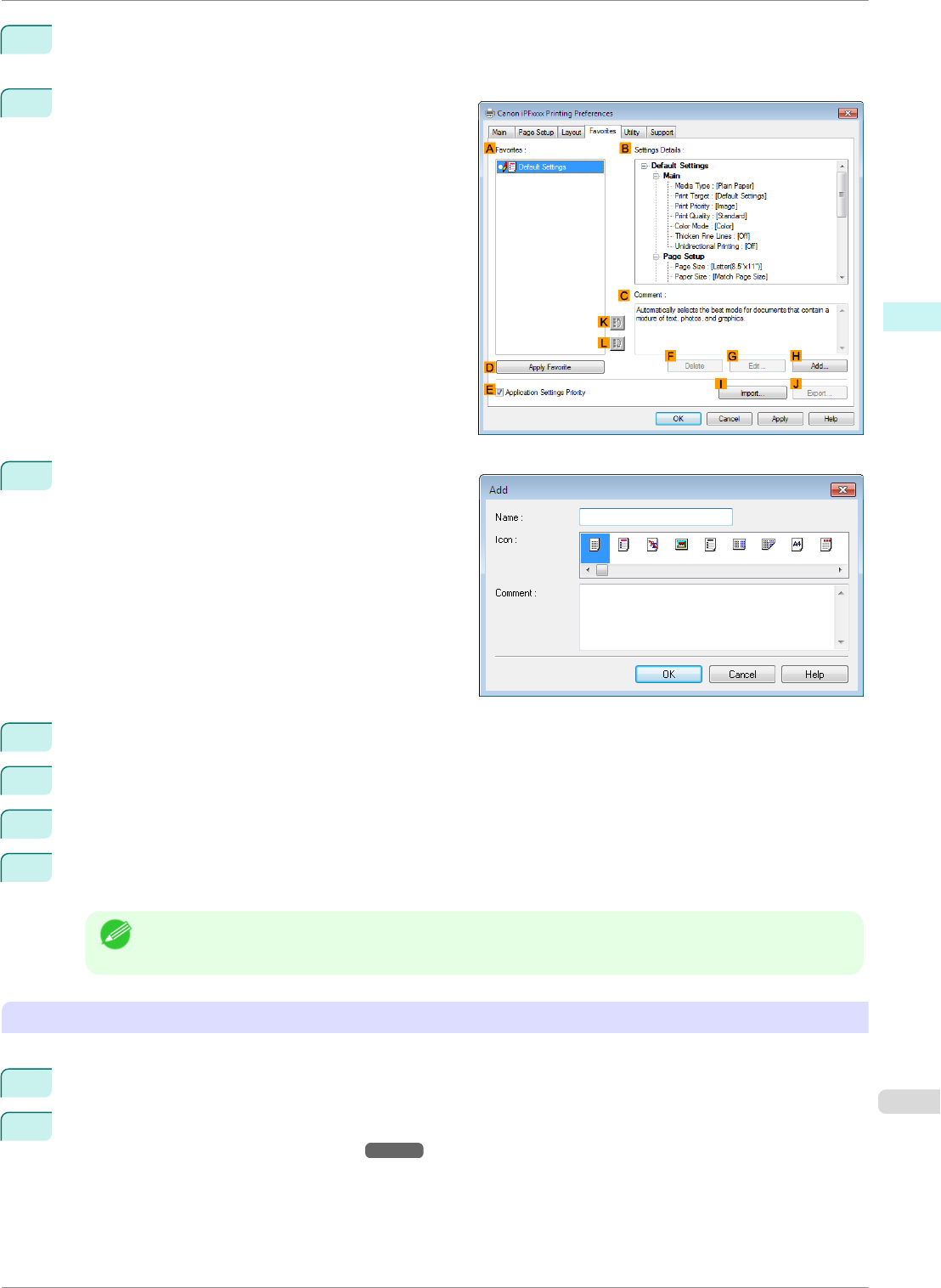Screen dimensions: 941x1288
Task: Click the Settings Details scroll-down arrow
Action: click(842, 278)
